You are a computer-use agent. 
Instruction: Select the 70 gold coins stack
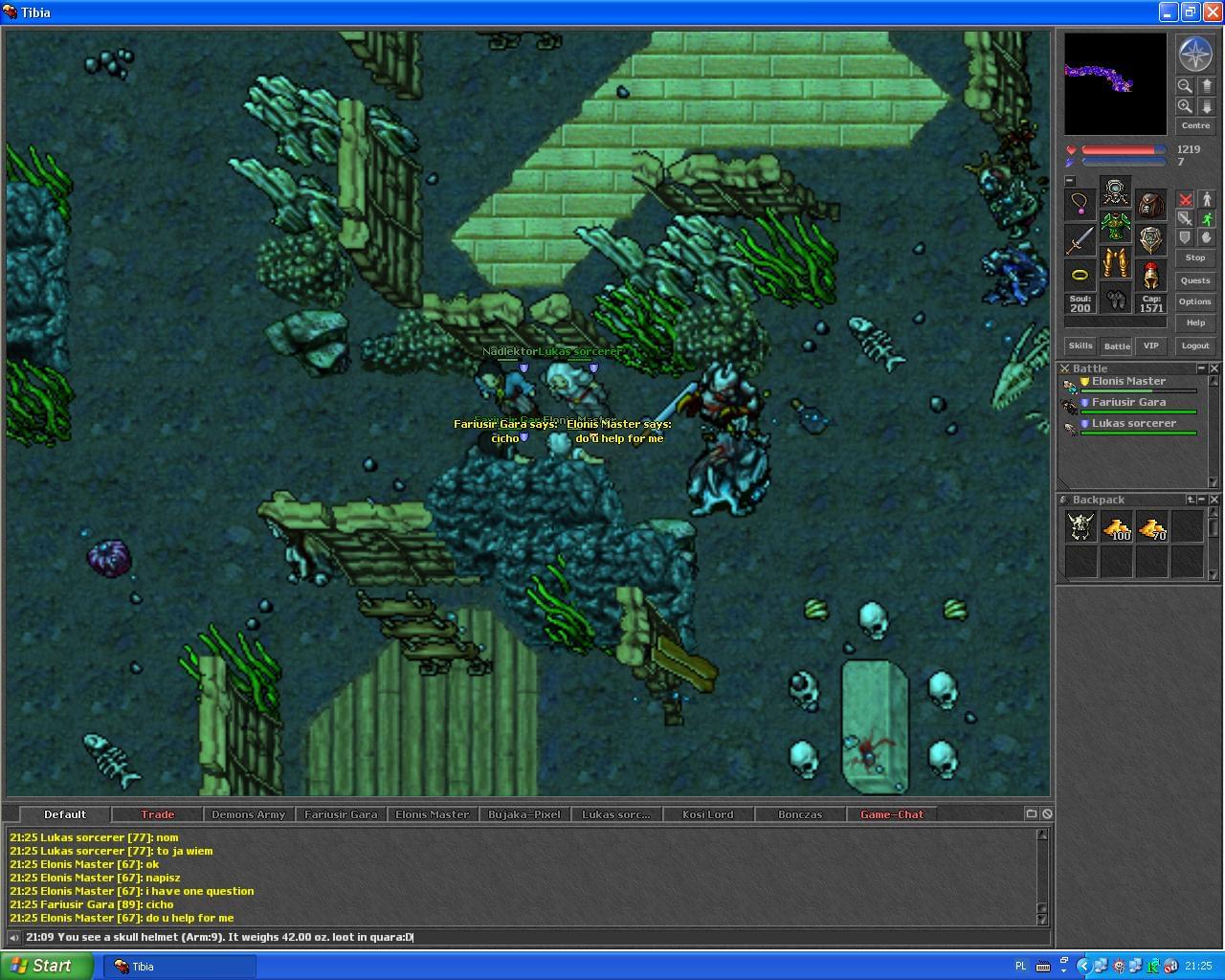[1151, 526]
